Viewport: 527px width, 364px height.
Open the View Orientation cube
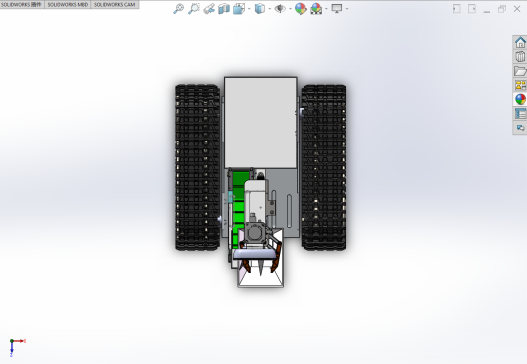pyautogui.click(x=239, y=9)
